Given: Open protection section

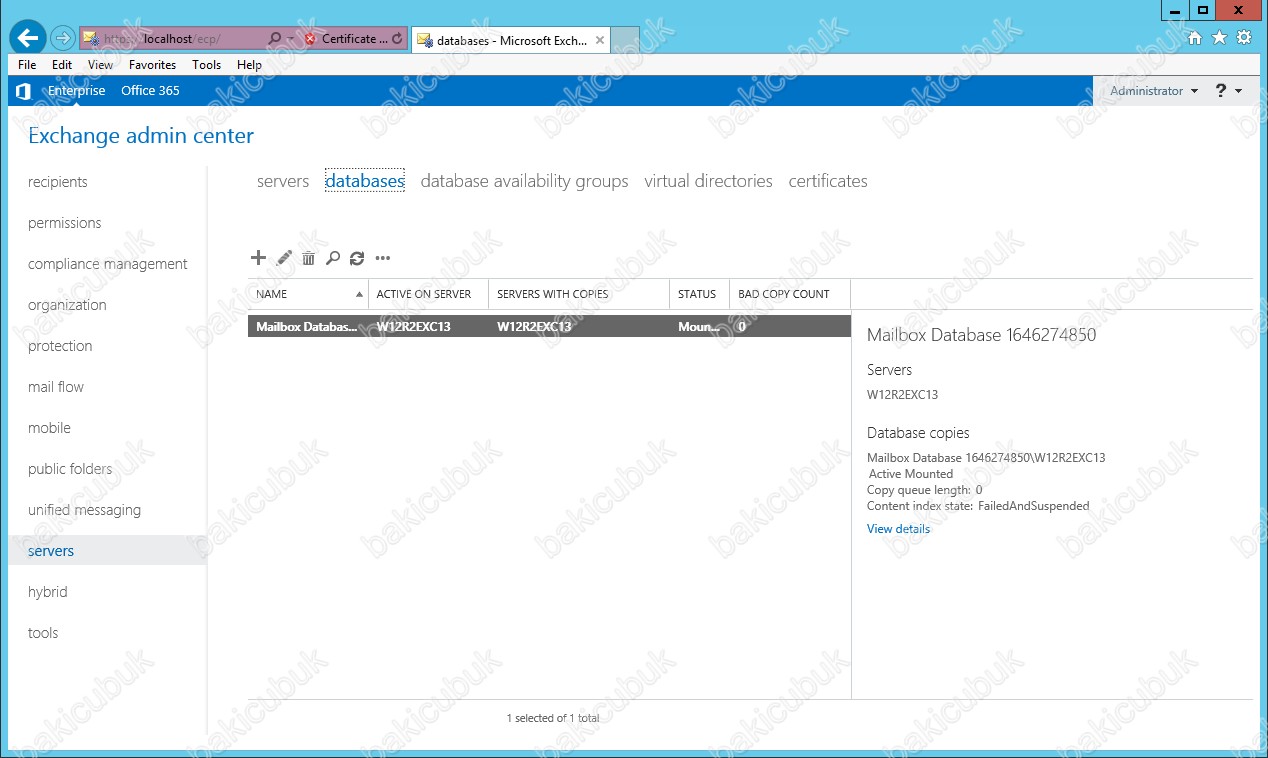Looking at the screenshot, I should (60, 346).
